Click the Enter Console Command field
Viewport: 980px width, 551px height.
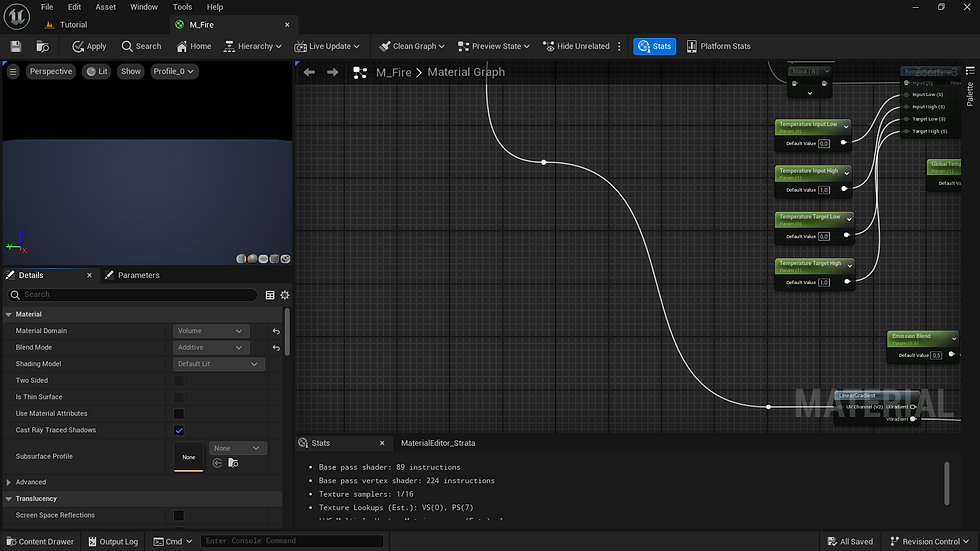pos(292,541)
